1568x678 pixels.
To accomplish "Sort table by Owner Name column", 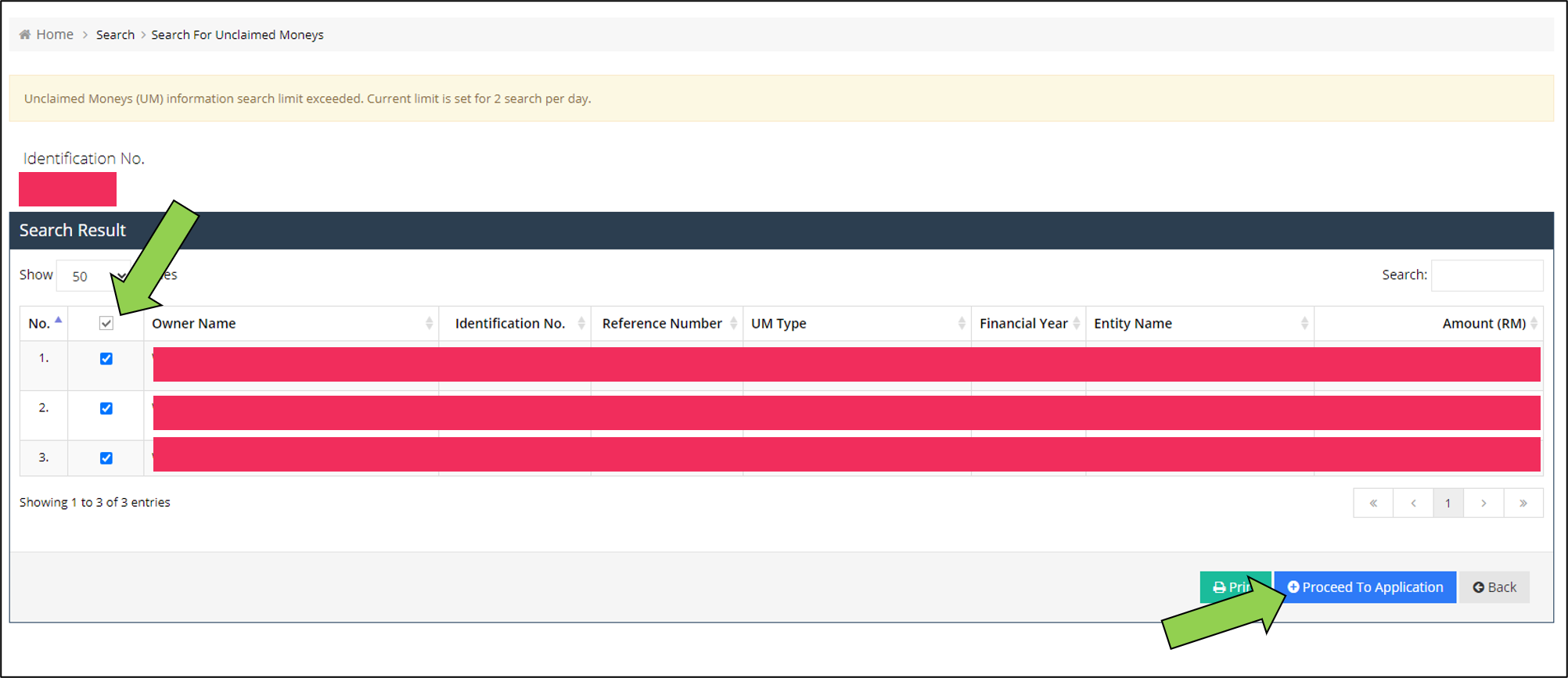I will click(x=291, y=324).
